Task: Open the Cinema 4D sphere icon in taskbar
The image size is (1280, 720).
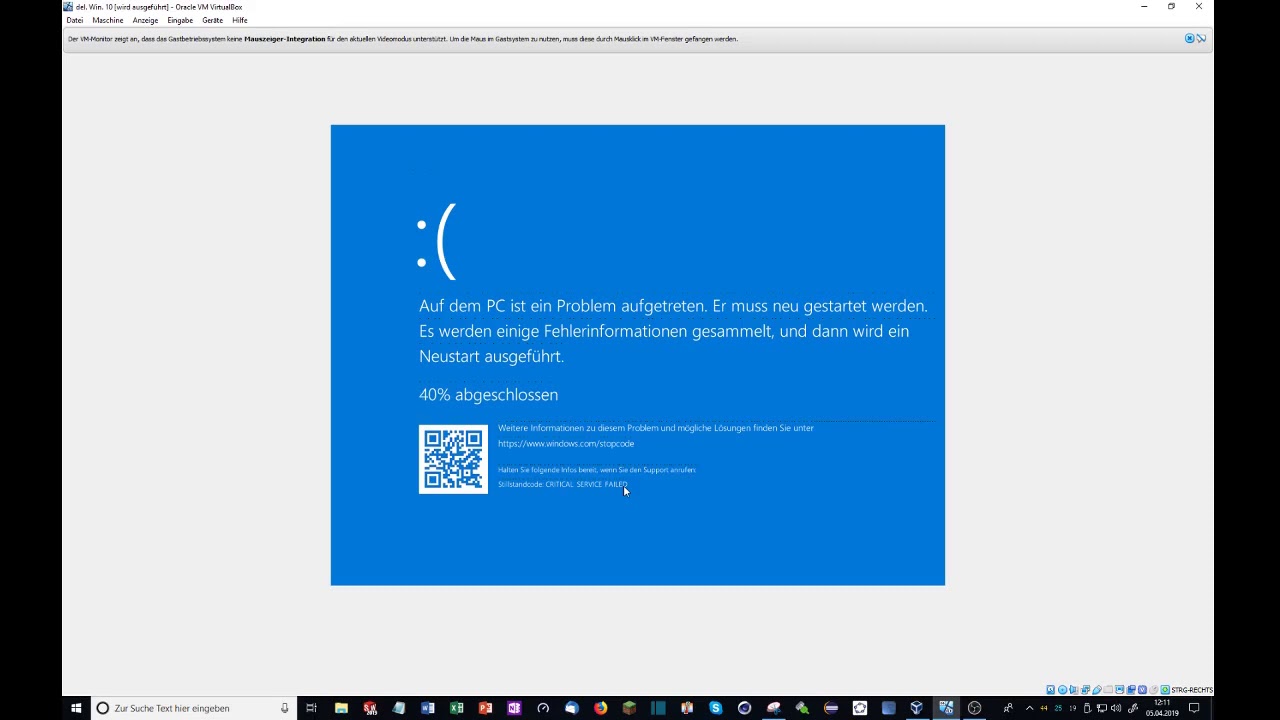Action: pyautogui.click(x=745, y=708)
